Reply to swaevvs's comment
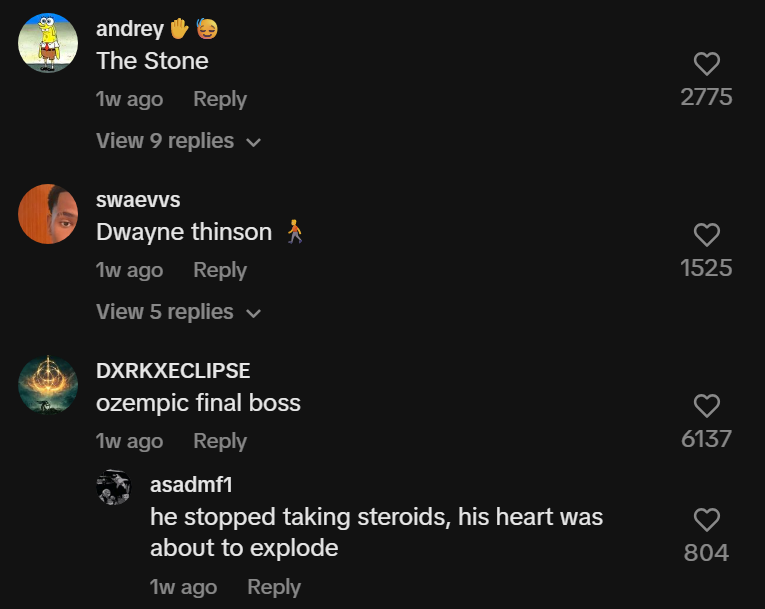Viewport: 765px width, 609px height. tap(220, 270)
